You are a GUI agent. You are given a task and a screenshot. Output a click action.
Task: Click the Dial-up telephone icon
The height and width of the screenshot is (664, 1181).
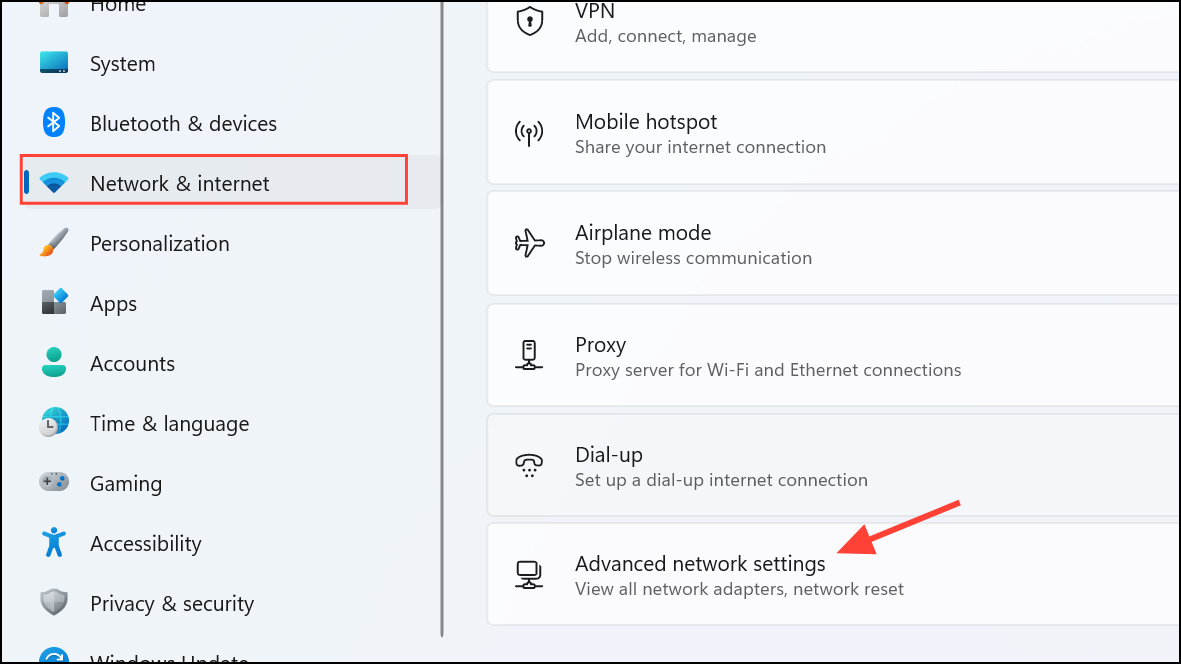tap(529, 464)
